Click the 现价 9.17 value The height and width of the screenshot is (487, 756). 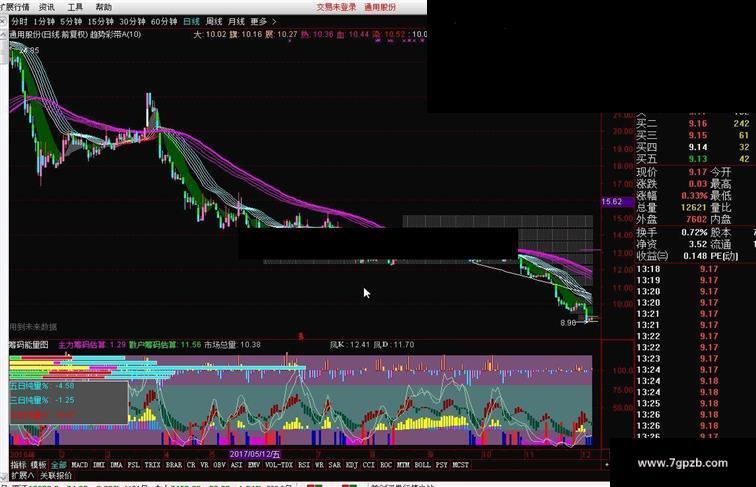[x=698, y=172]
